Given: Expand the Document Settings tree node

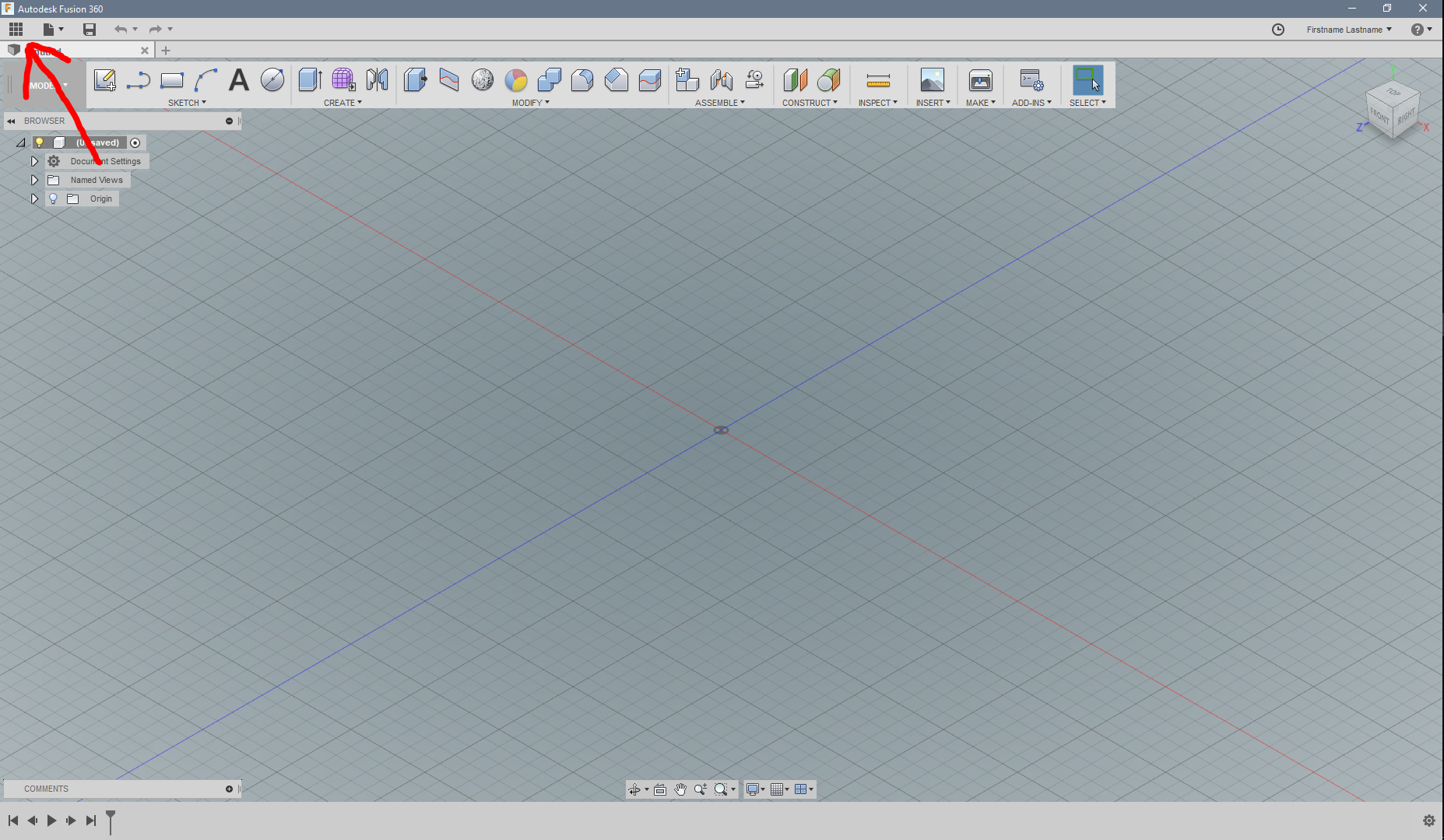Looking at the screenshot, I should coord(34,161).
